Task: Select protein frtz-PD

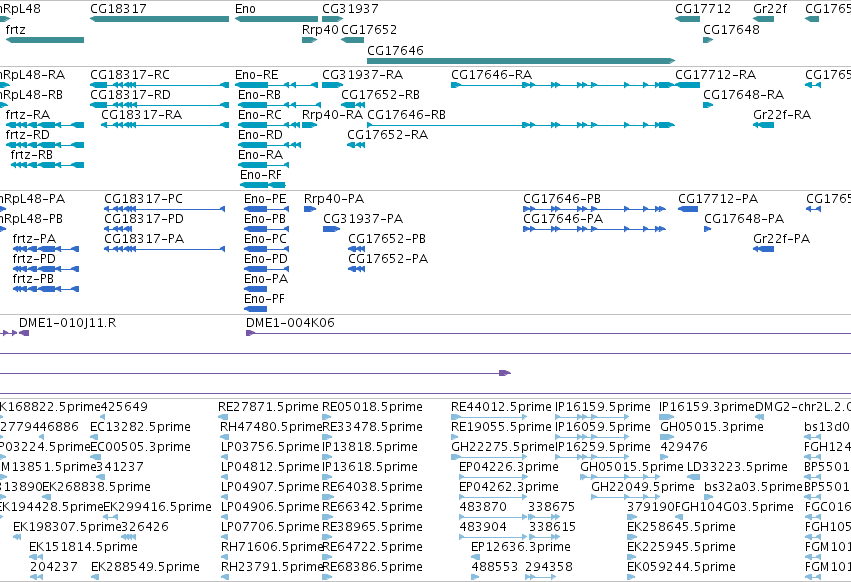Action: pos(46,269)
